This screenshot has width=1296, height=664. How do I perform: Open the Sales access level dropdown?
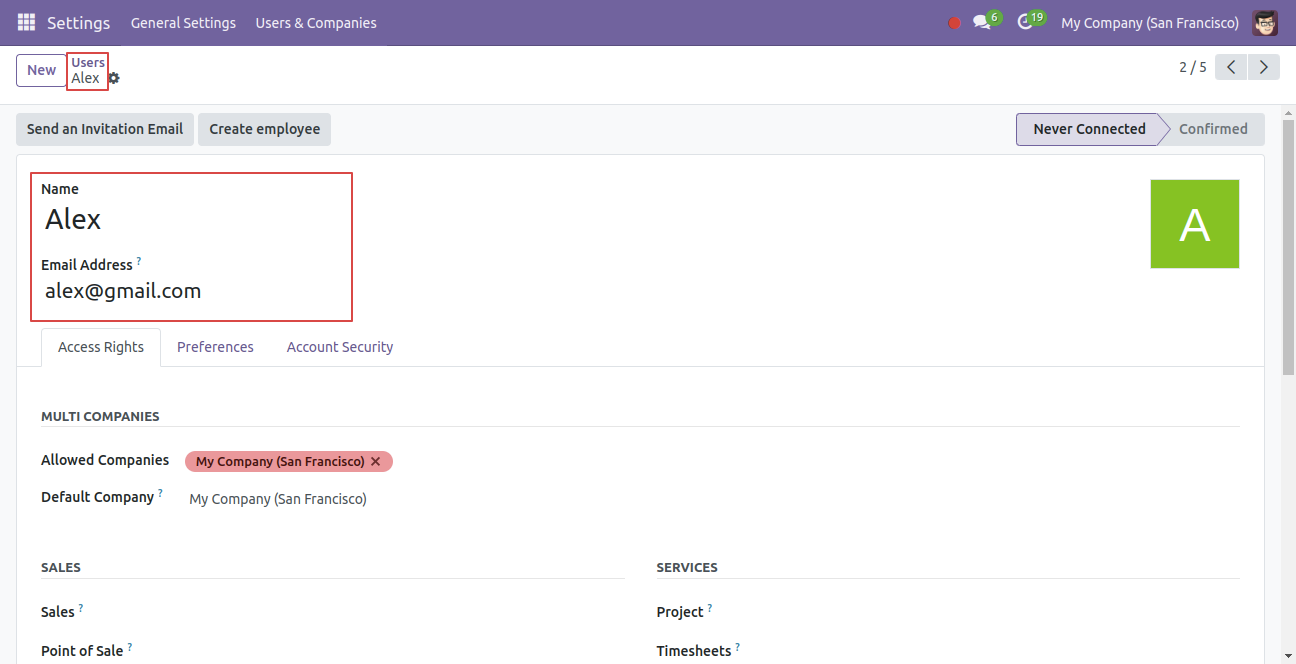[x=405, y=612]
